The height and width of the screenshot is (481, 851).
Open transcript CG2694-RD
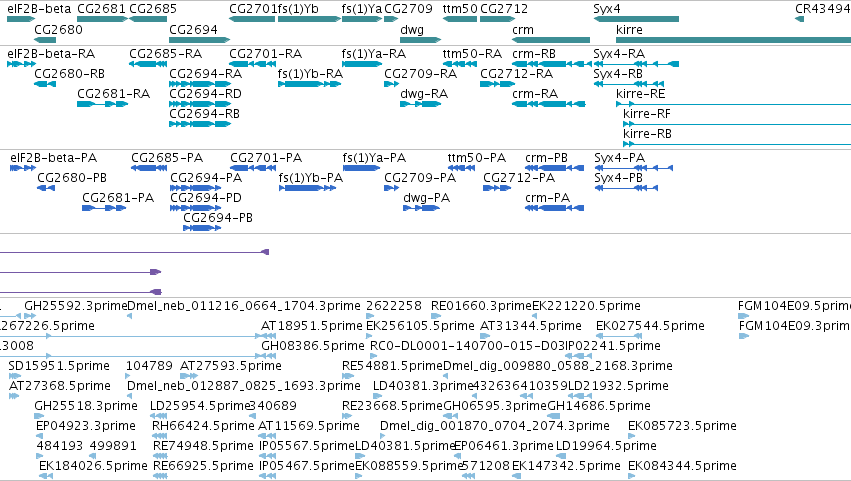point(206,94)
